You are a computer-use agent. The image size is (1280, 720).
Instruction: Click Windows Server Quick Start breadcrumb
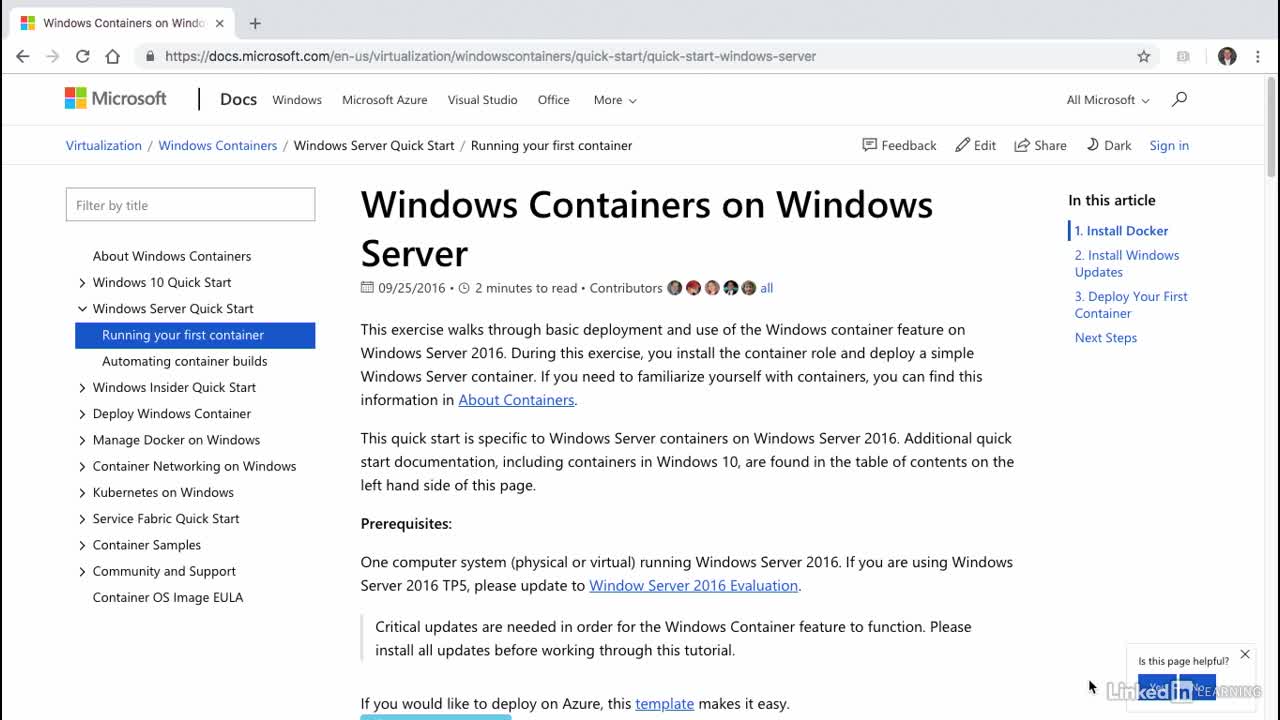tap(374, 145)
